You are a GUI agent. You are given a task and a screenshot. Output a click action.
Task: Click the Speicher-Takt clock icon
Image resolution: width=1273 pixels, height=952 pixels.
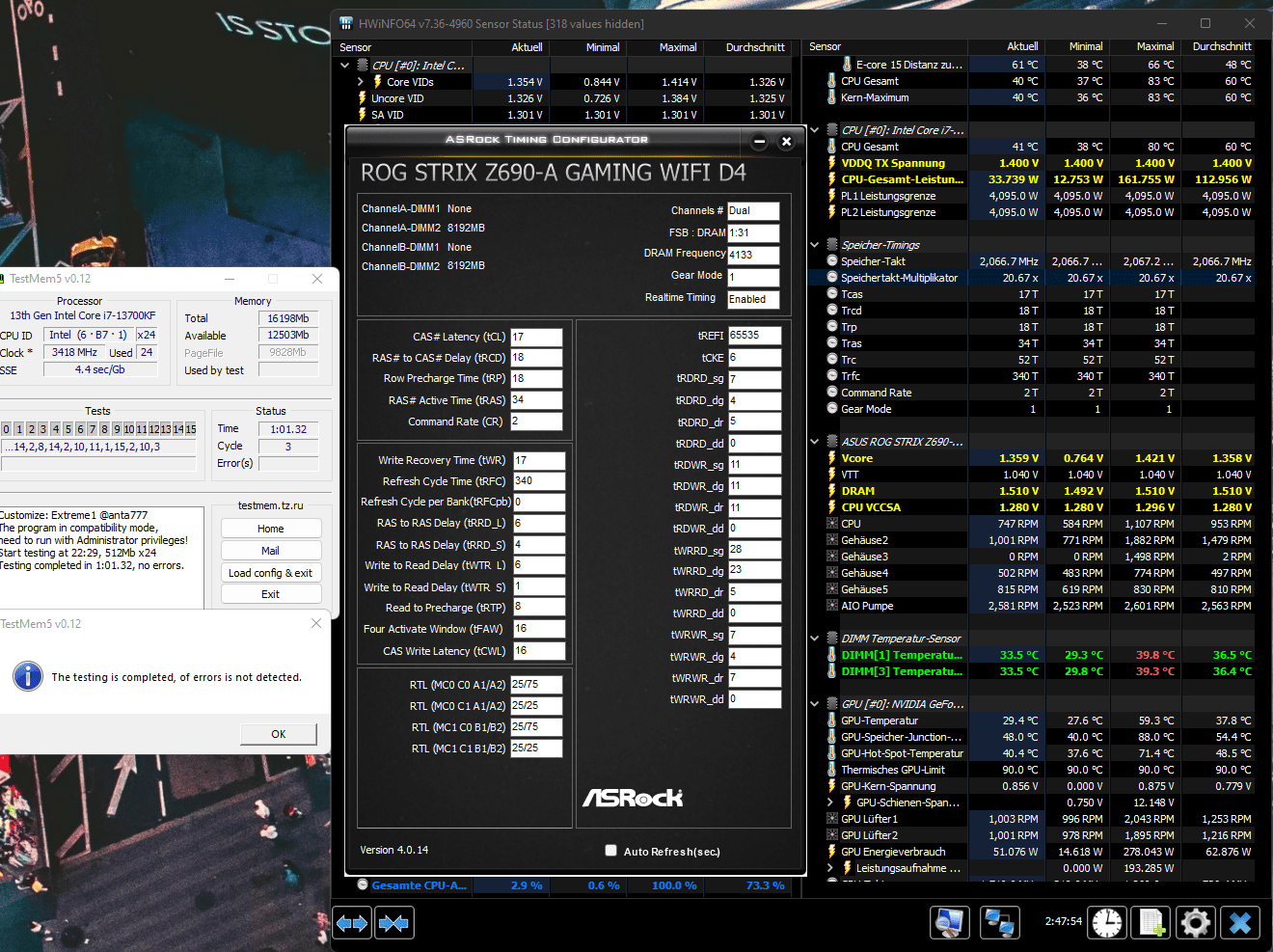[831, 261]
